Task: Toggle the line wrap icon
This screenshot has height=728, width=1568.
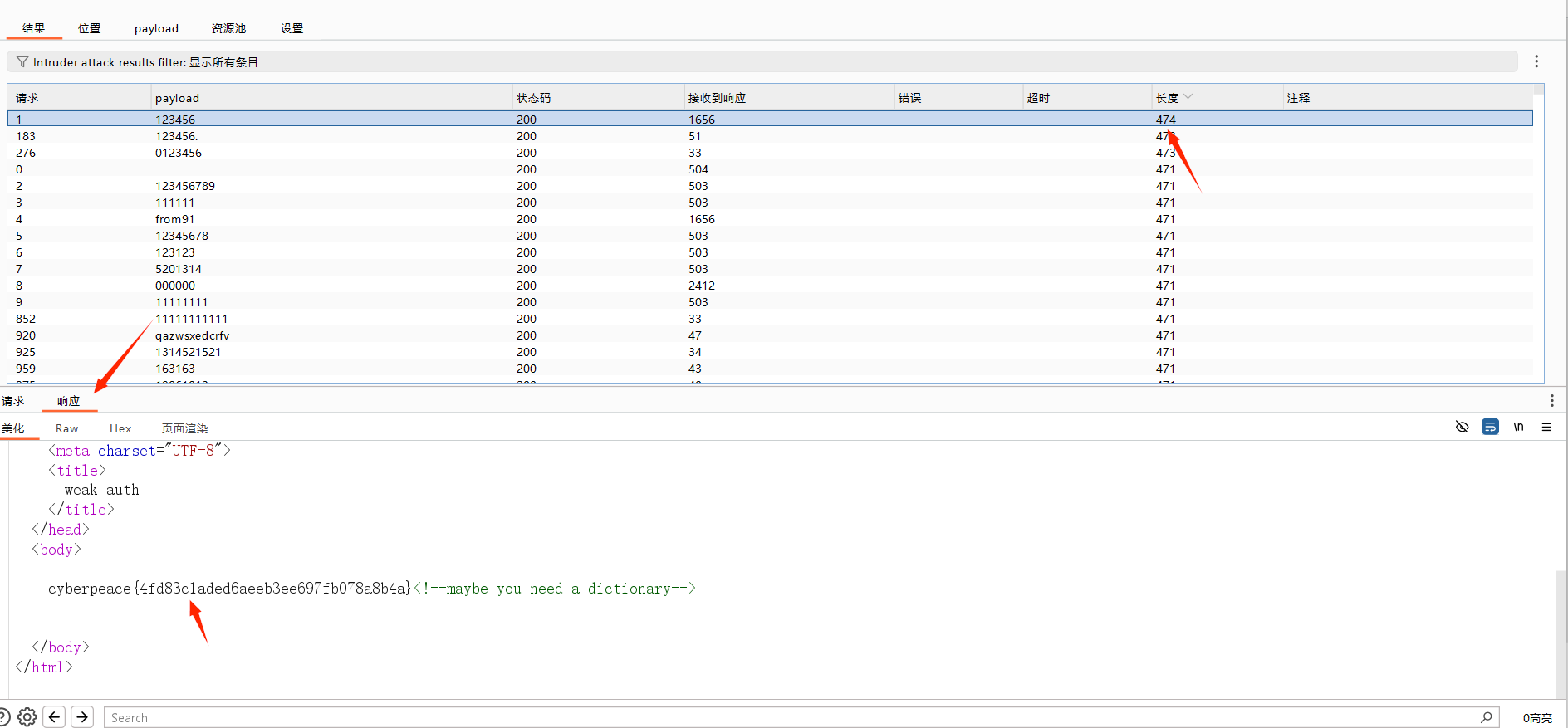Action: pyautogui.click(x=1491, y=427)
